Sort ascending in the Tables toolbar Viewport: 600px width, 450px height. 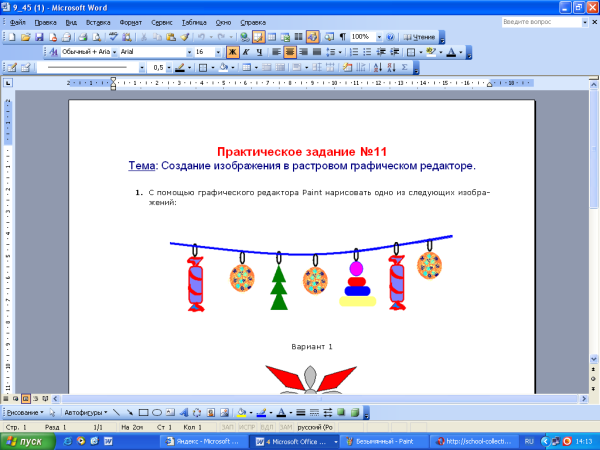coord(378,68)
